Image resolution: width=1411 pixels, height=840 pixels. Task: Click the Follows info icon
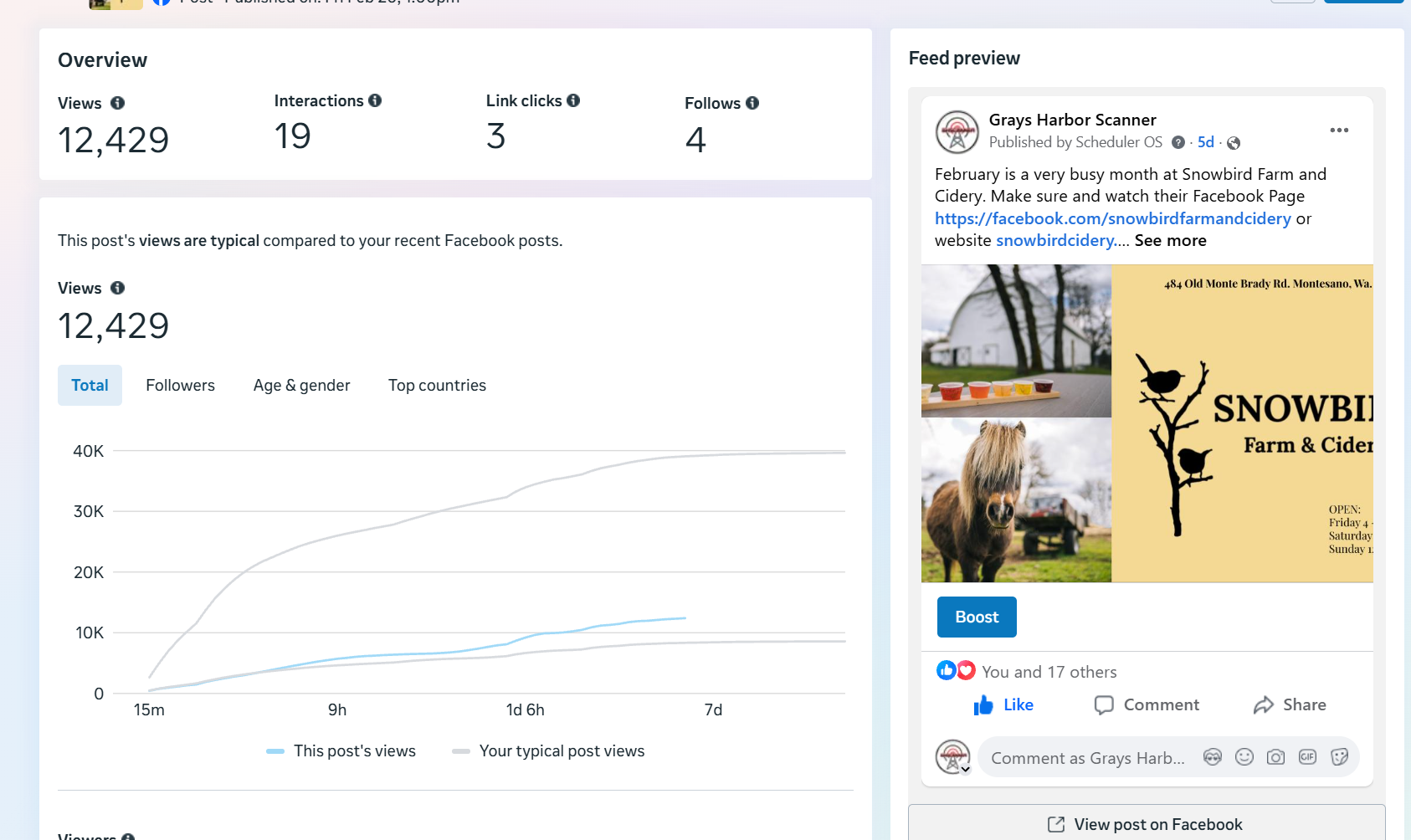[x=752, y=103]
